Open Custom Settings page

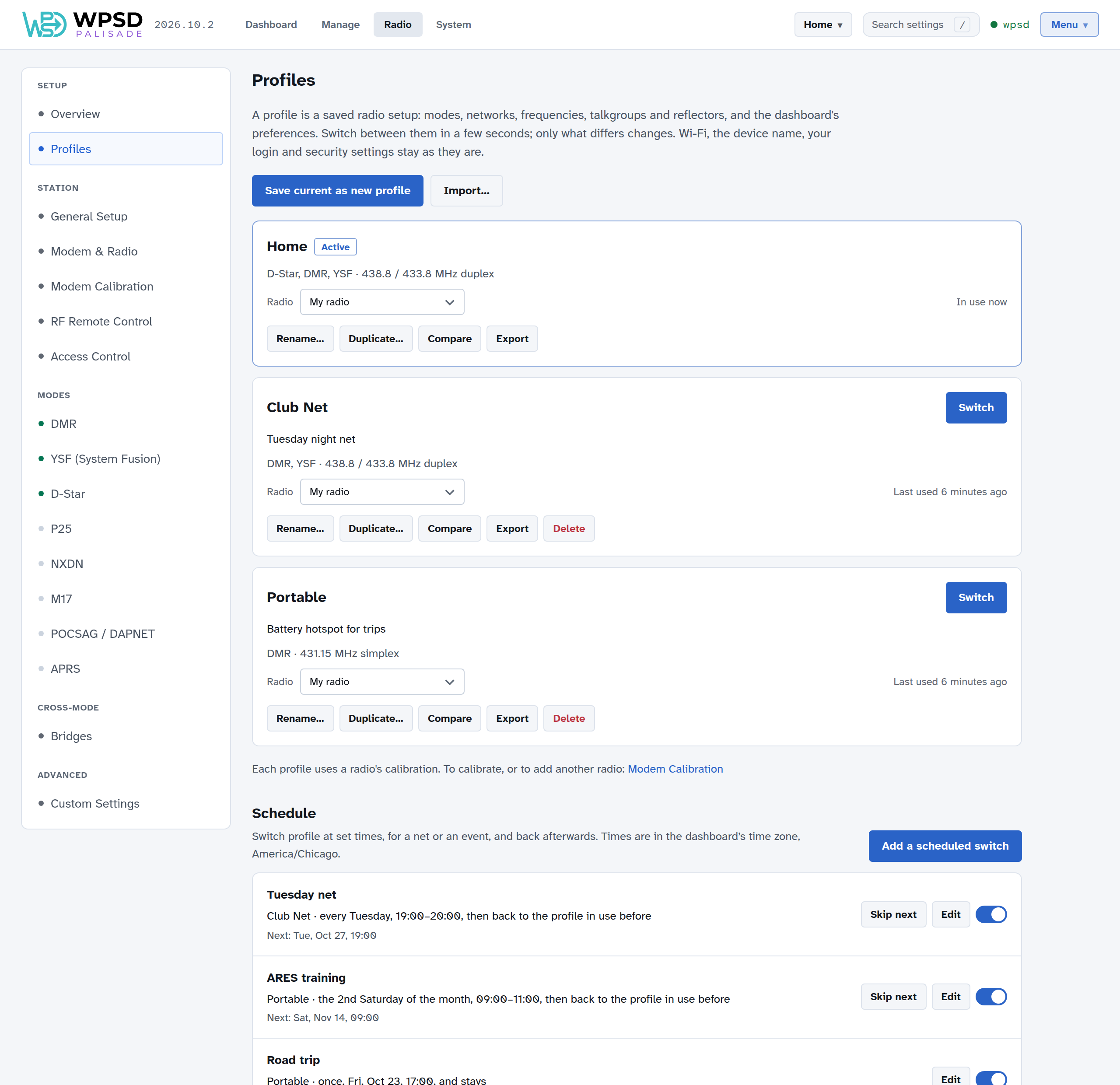(126, 803)
